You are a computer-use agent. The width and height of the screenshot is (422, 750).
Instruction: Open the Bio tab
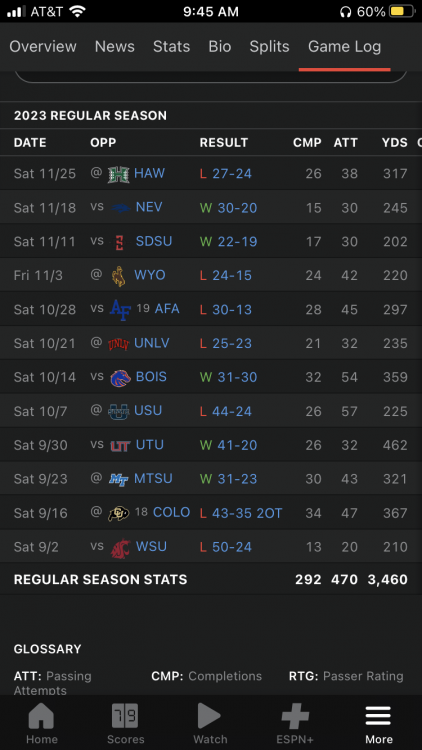220,46
